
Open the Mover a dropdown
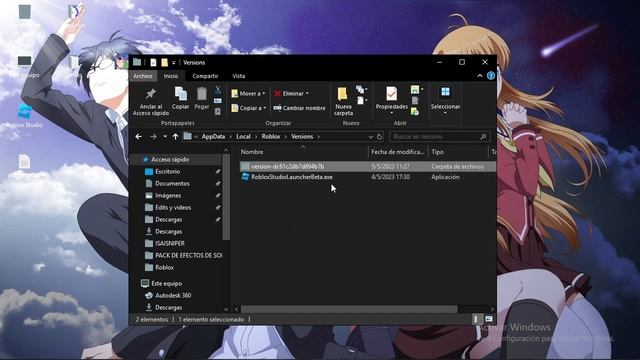tap(248, 93)
